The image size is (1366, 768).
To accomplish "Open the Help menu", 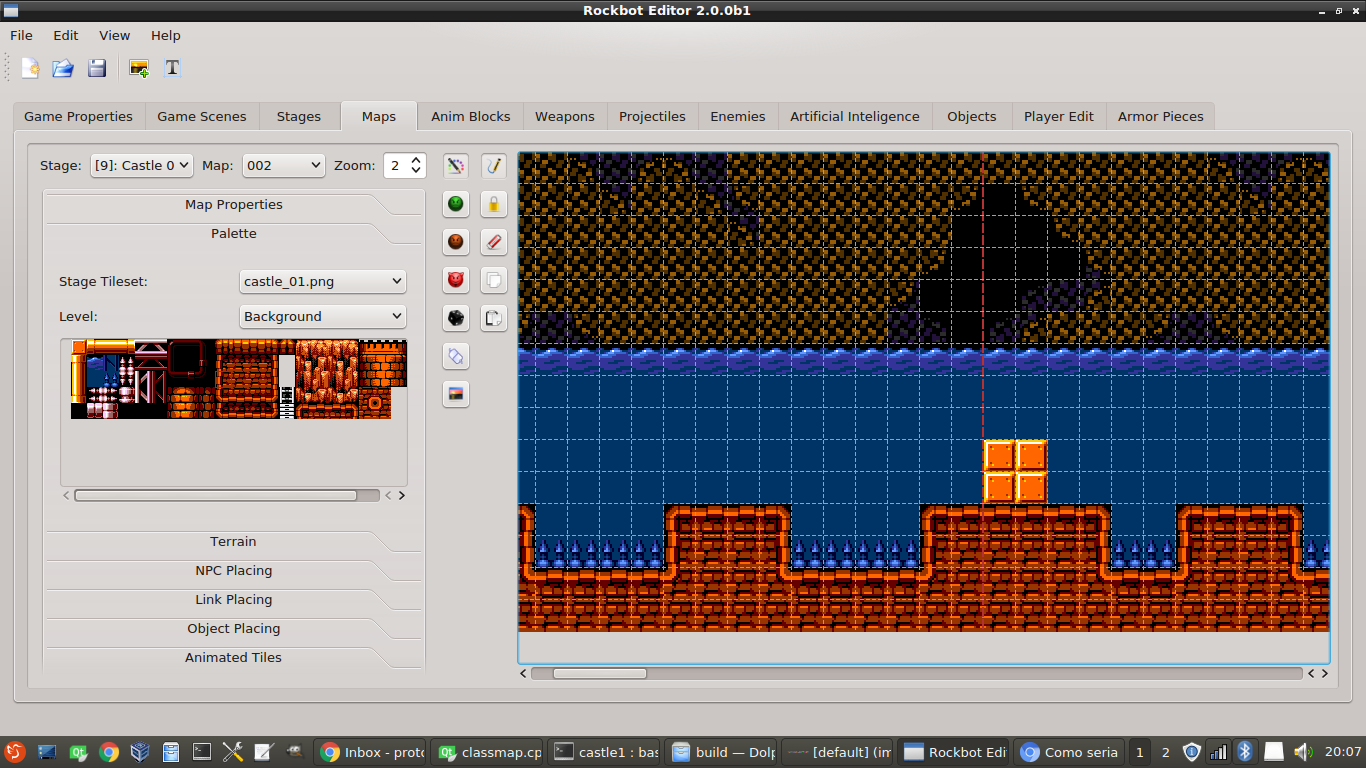I will pos(166,35).
